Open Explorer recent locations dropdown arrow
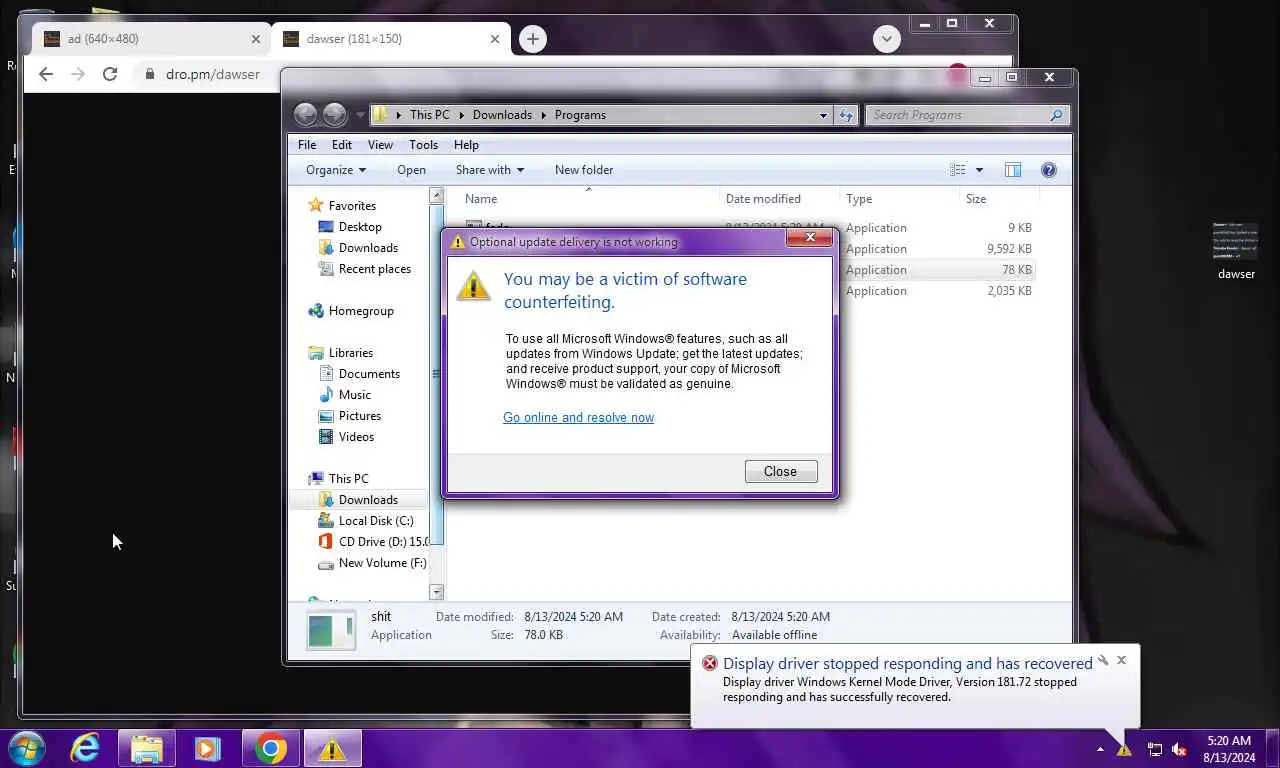Screen dimensions: 1280x768 (360, 115)
